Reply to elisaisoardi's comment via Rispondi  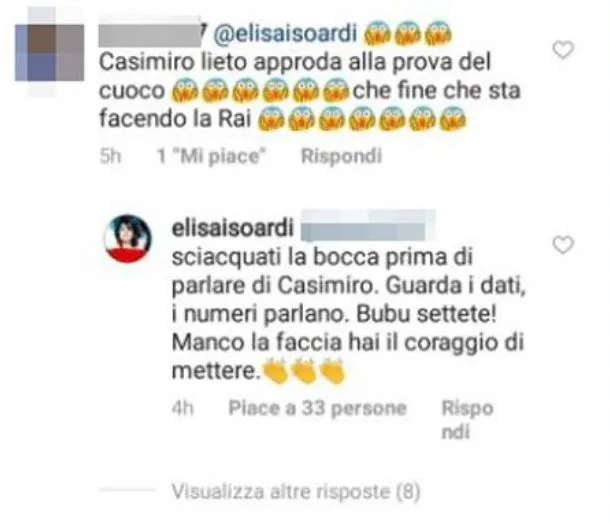pyautogui.click(x=467, y=420)
